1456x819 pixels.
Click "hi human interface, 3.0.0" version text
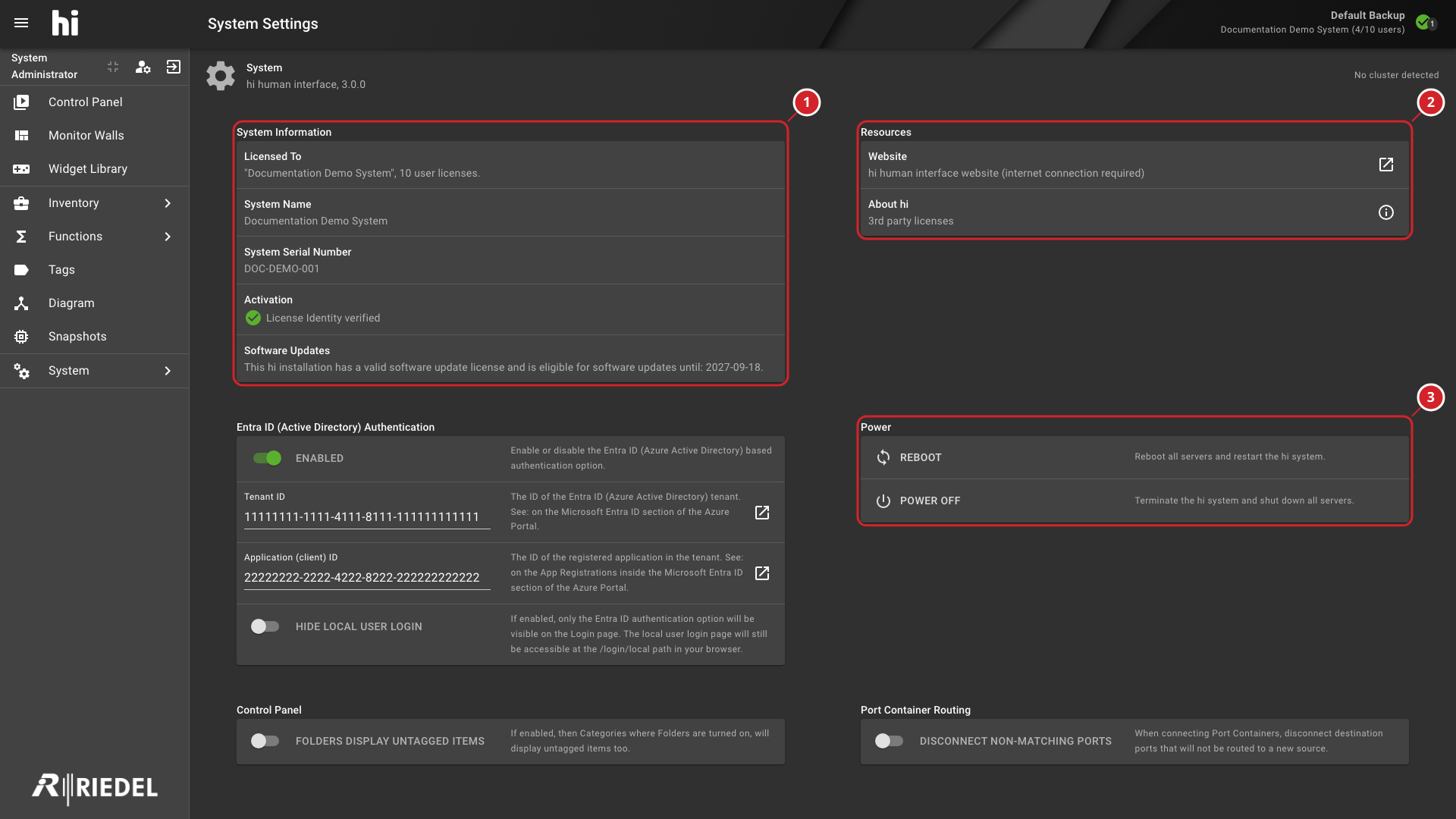coord(306,84)
